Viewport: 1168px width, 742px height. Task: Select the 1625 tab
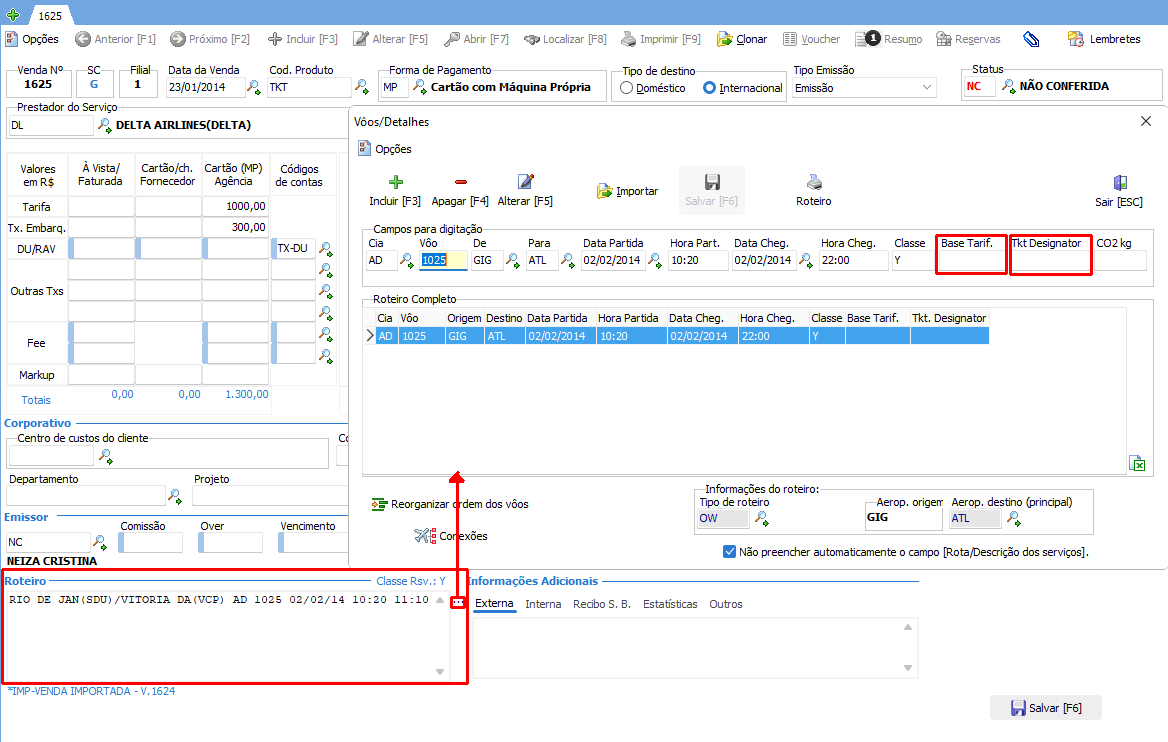50,15
